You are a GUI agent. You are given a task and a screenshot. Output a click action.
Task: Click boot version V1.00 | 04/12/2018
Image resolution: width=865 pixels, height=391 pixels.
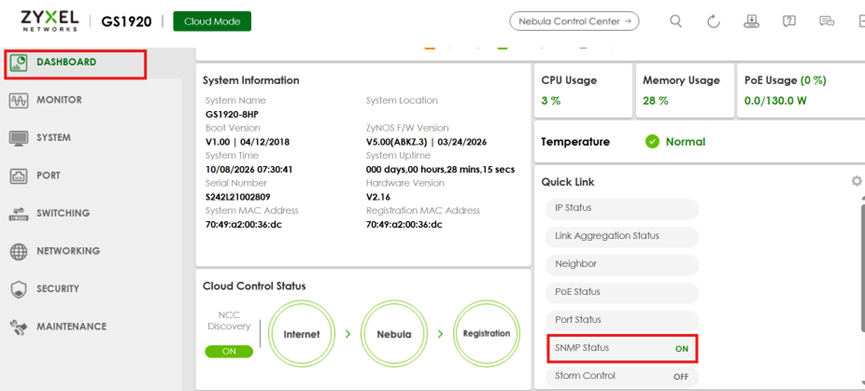(247, 142)
